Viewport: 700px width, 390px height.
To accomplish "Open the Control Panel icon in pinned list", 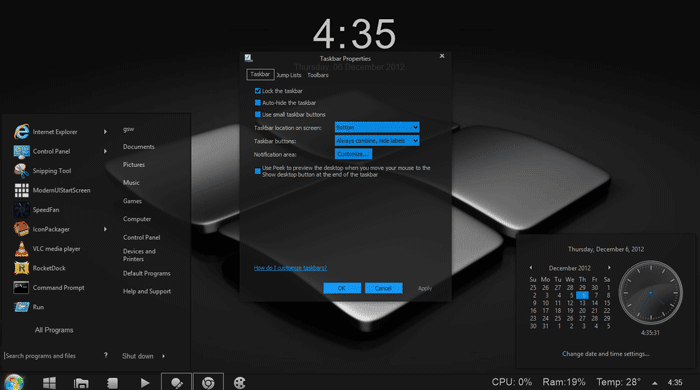I will (x=21, y=151).
